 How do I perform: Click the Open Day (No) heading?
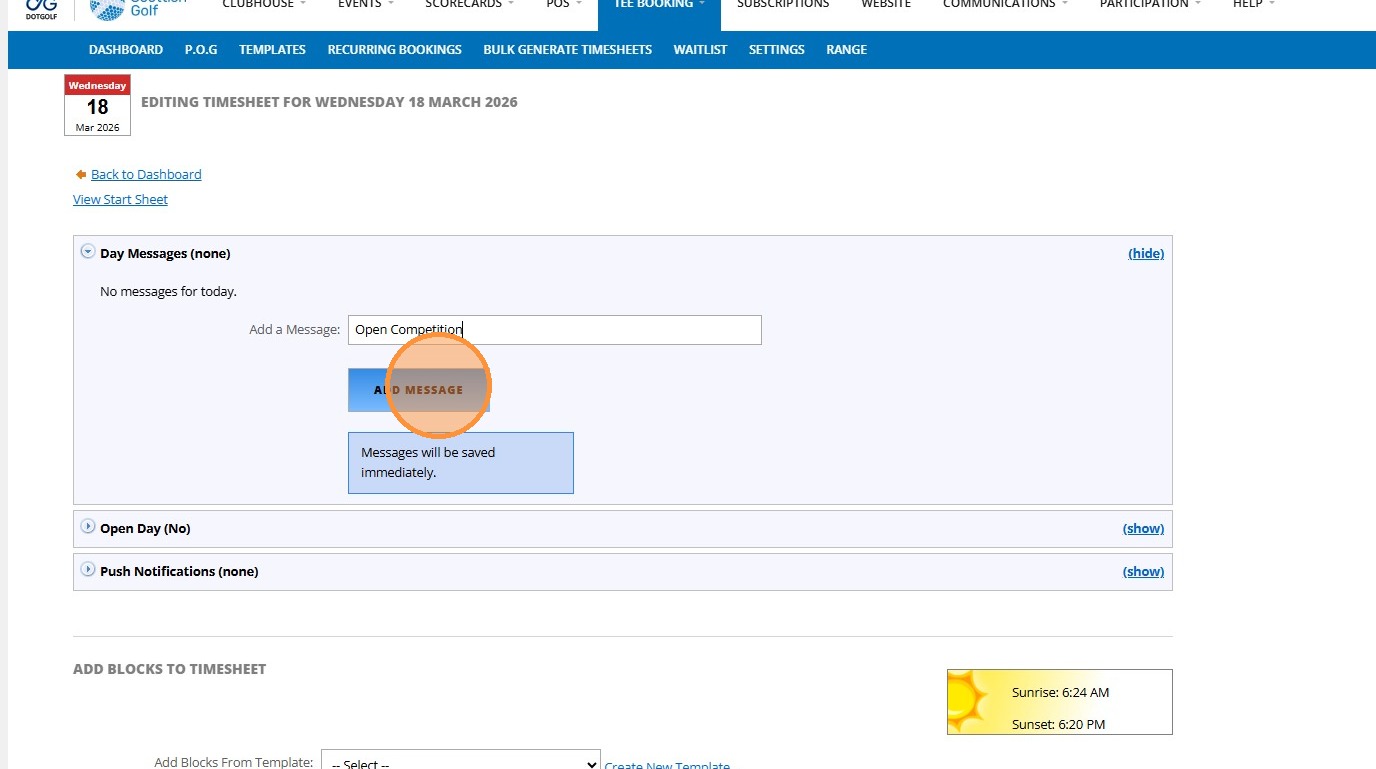coord(145,528)
